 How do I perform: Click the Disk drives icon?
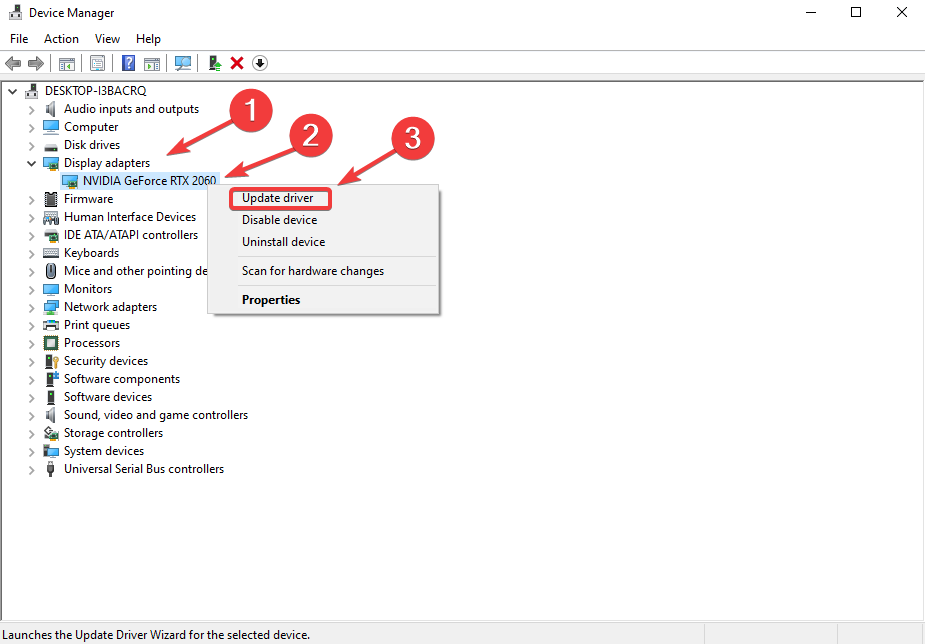pyautogui.click(x=51, y=146)
